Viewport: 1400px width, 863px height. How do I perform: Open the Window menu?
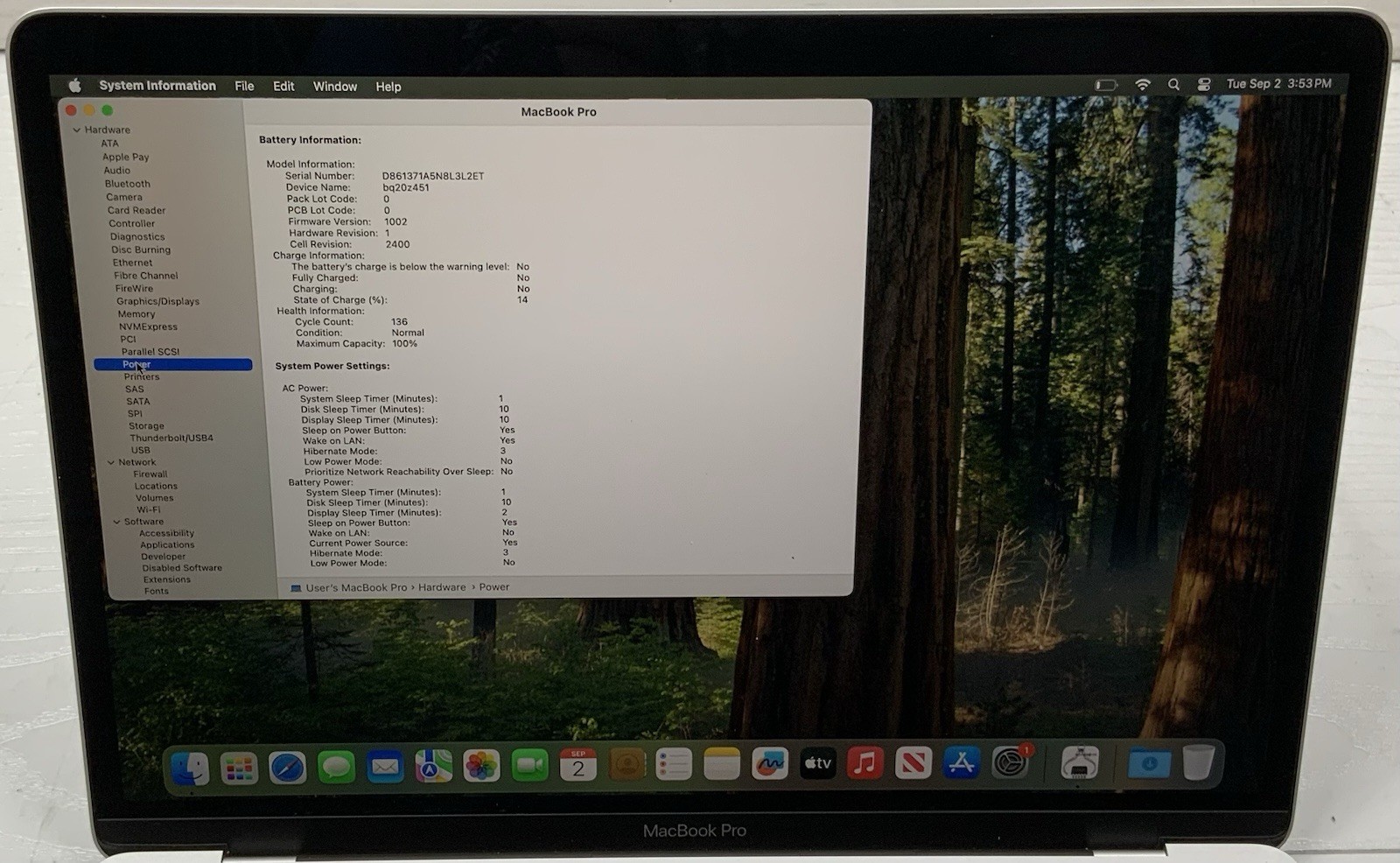tap(335, 87)
